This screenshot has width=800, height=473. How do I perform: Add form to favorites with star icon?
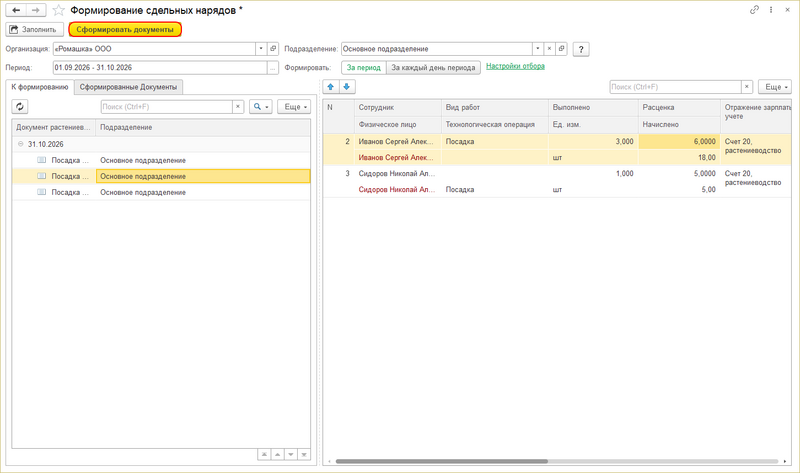pyautogui.click(x=59, y=10)
